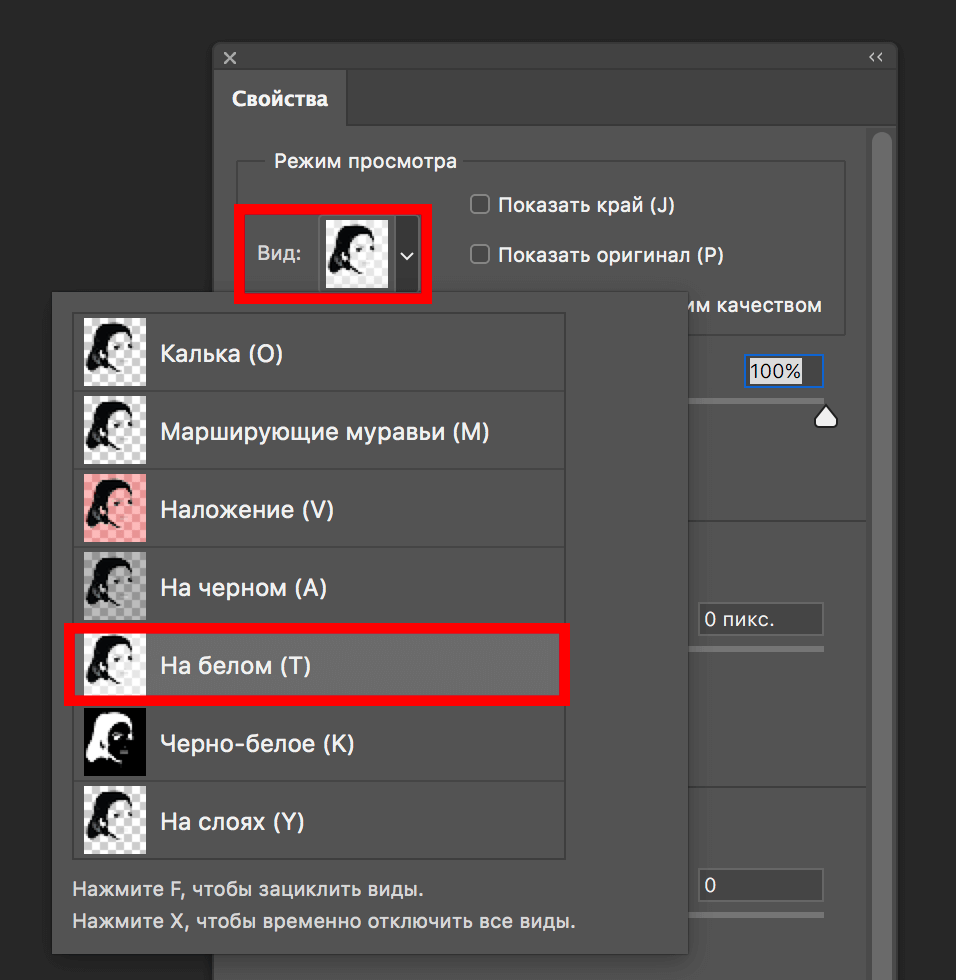
Task: Click the 100% value input field
Action: [783, 371]
